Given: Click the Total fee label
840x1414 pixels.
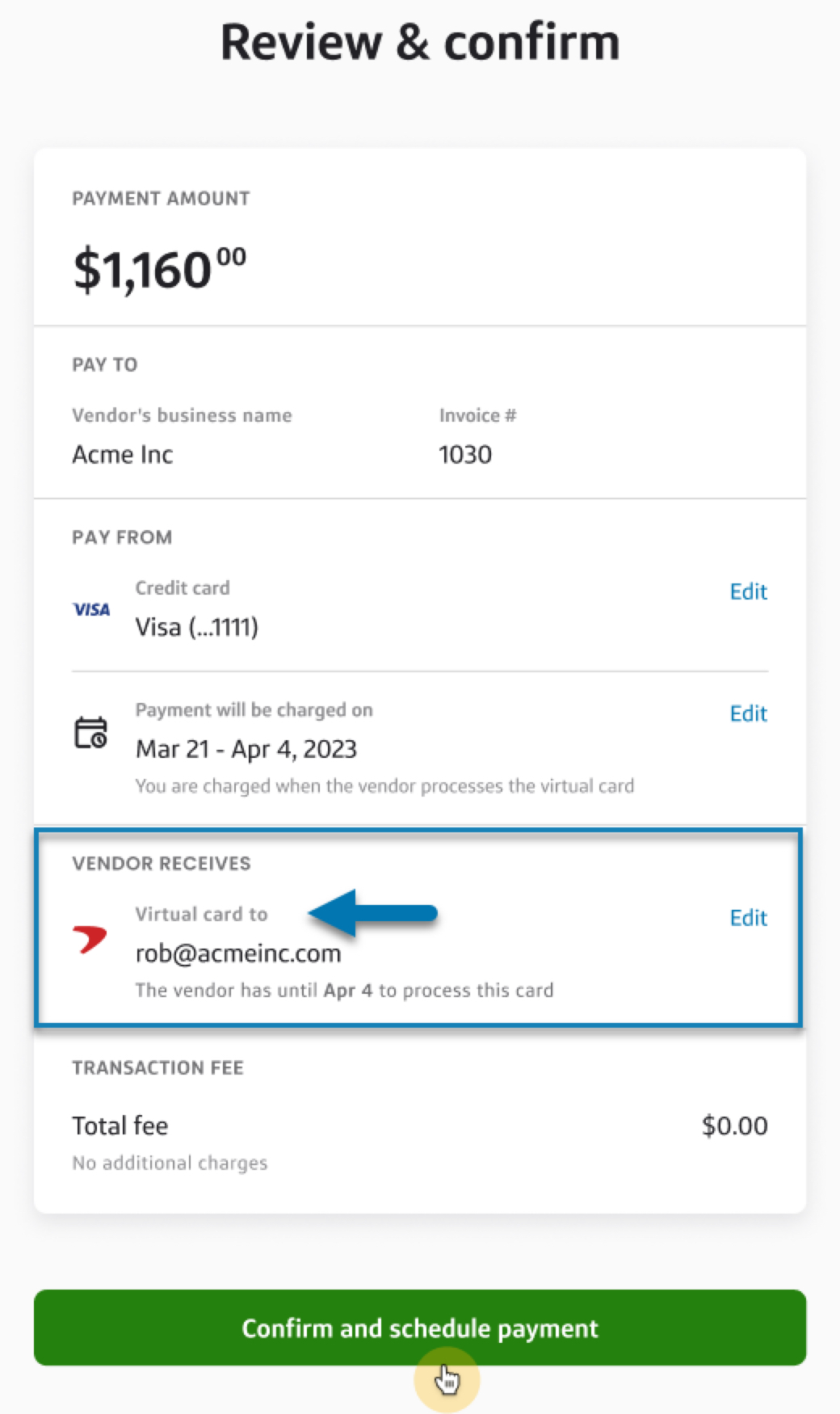Looking at the screenshot, I should tap(120, 1126).
